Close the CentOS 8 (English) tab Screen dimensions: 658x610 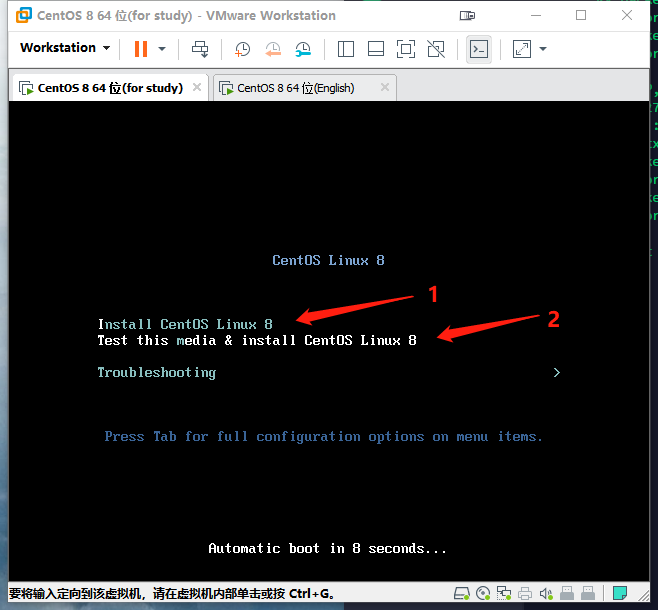point(384,87)
